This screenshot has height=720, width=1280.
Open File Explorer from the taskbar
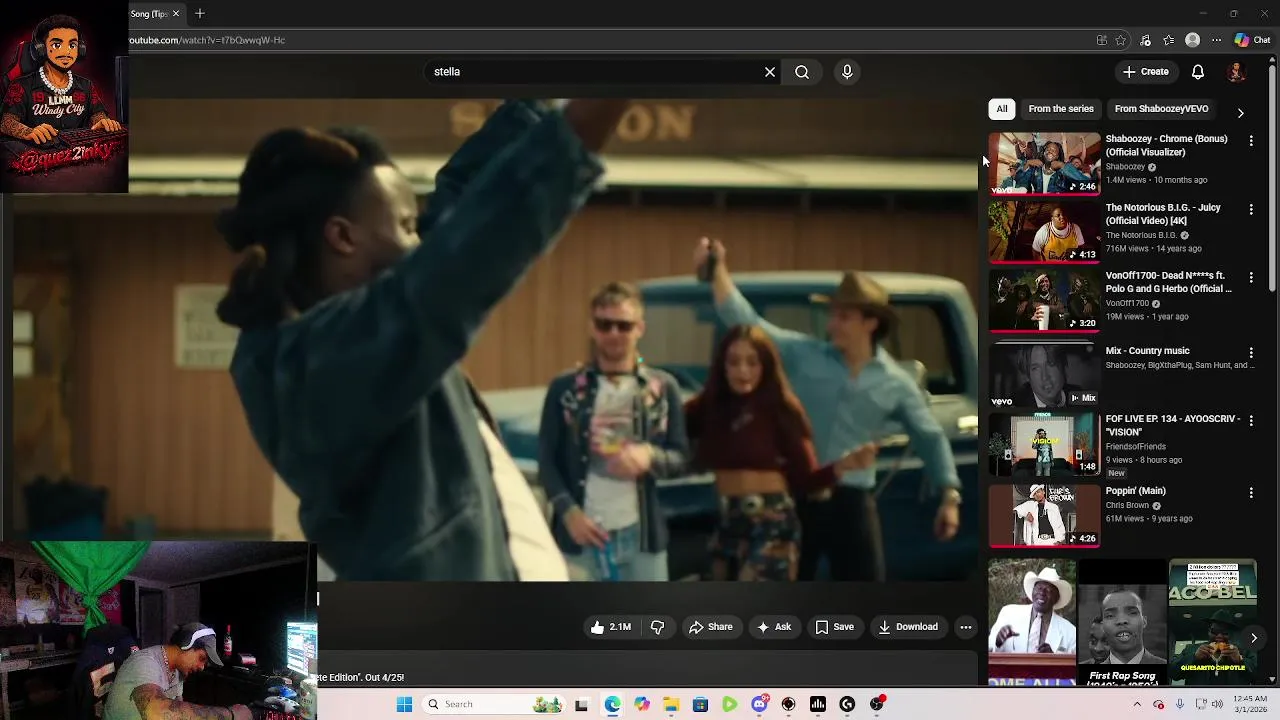671,704
